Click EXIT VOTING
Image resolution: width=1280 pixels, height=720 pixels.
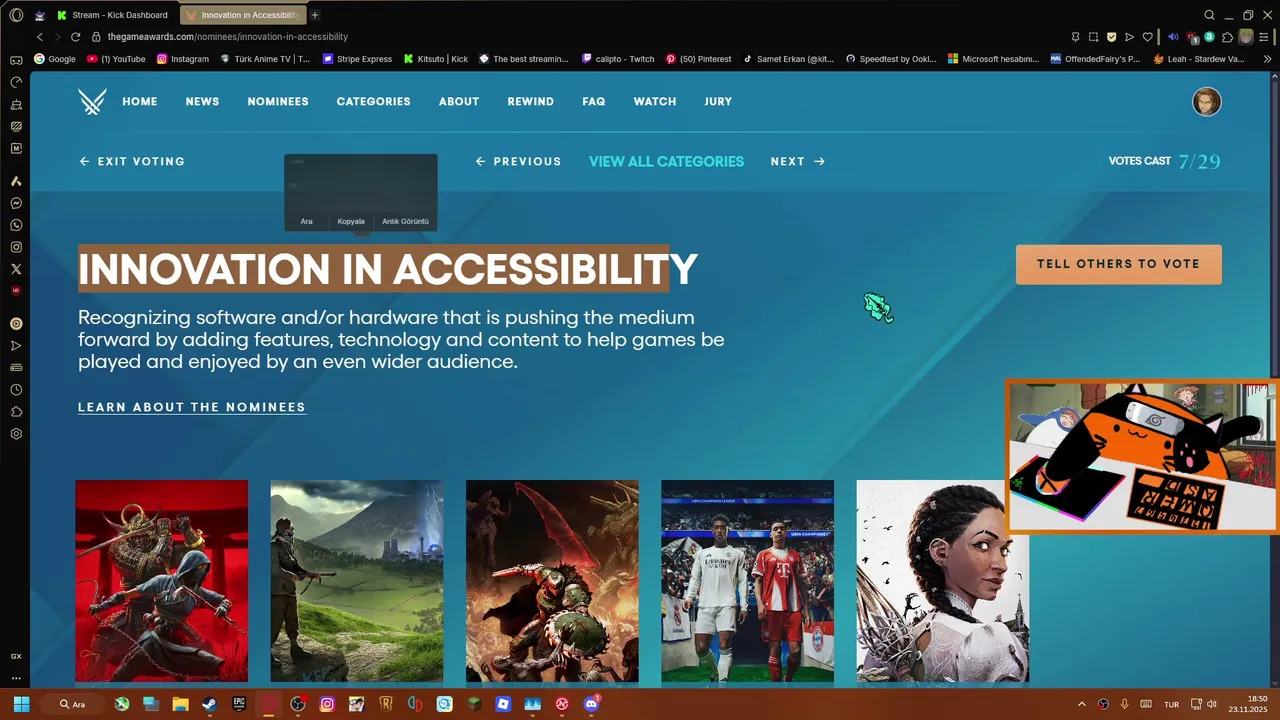click(x=132, y=161)
